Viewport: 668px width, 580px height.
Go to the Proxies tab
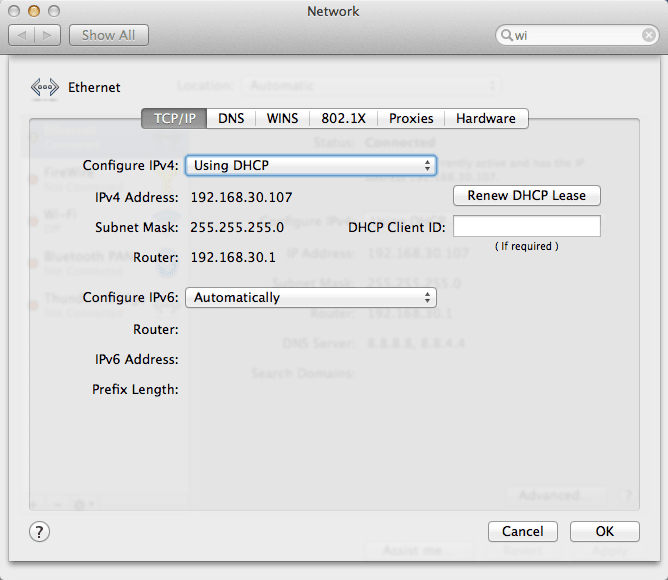[411, 118]
